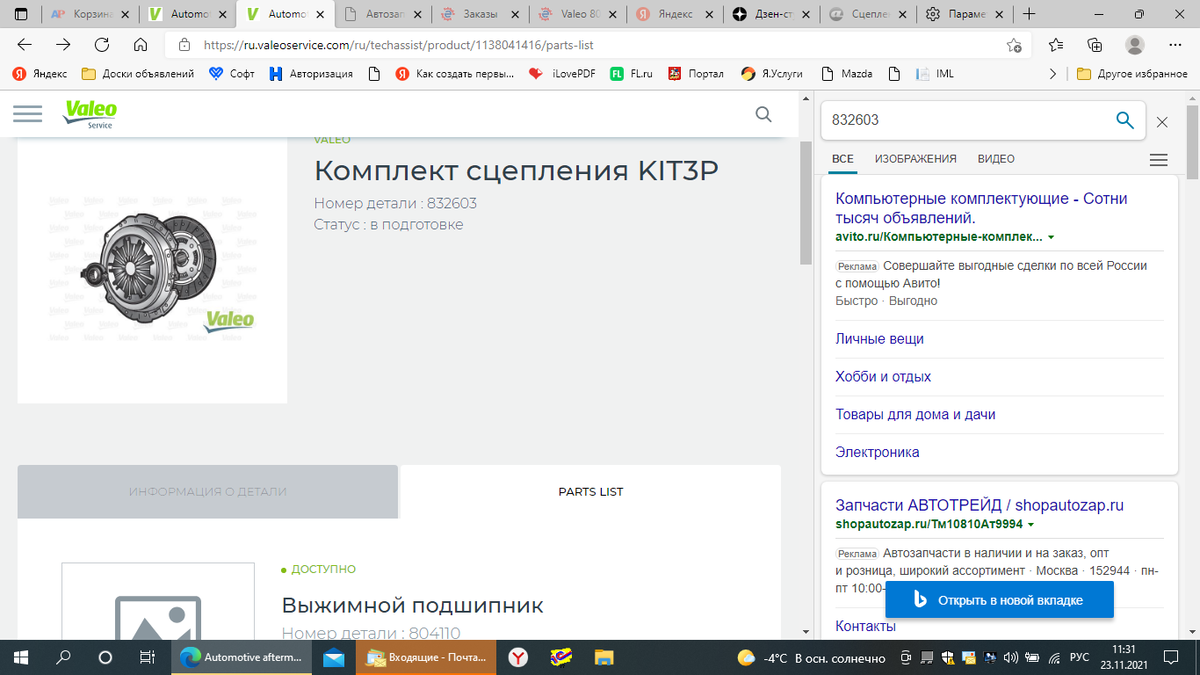Click the Valeo Service logo

[x=90, y=114]
